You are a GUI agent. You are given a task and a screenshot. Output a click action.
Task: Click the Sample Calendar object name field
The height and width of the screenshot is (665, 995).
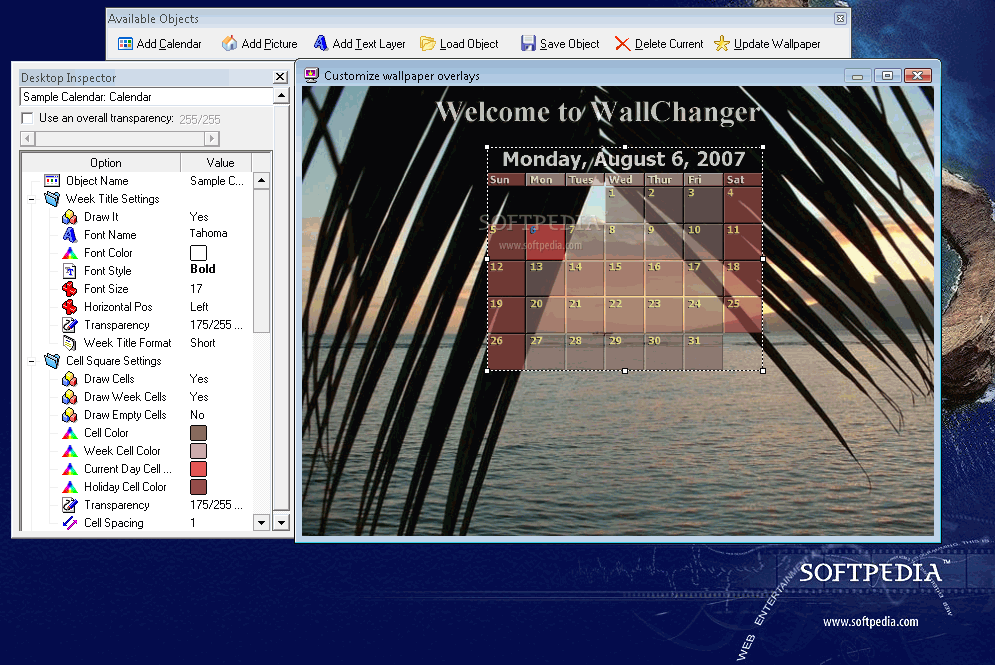(147, 96)
